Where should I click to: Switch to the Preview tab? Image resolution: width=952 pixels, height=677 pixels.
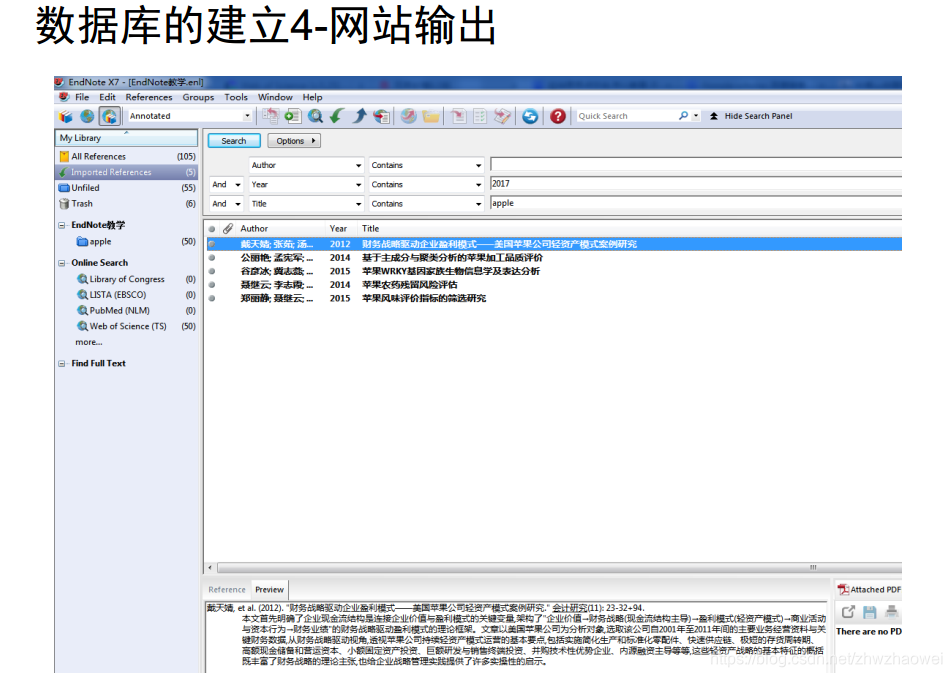(269, 590)
